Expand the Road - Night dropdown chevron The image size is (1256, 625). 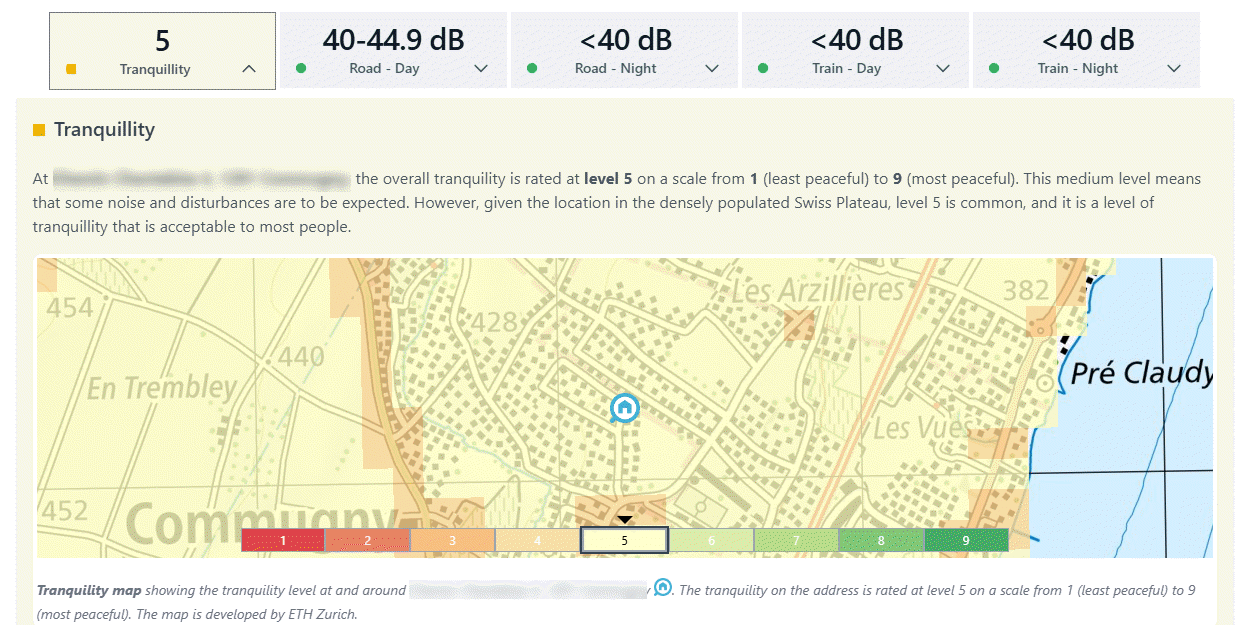[712, 69]
